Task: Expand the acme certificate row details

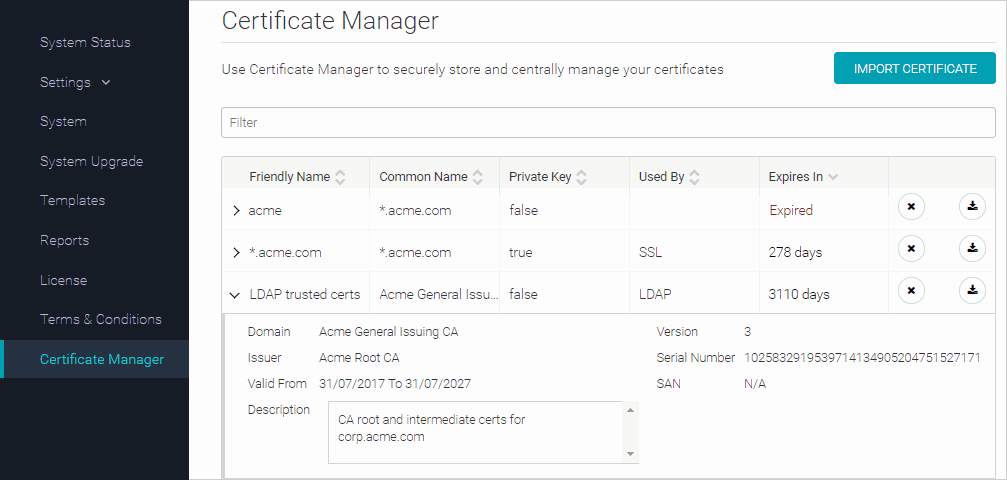Action: 236,211
